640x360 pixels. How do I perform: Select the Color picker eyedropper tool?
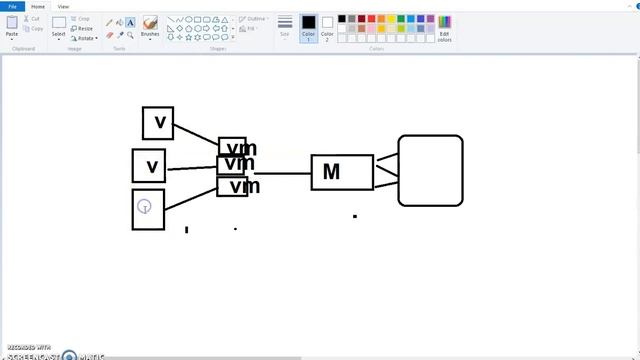pyautogui.click(x=120, y=36)
